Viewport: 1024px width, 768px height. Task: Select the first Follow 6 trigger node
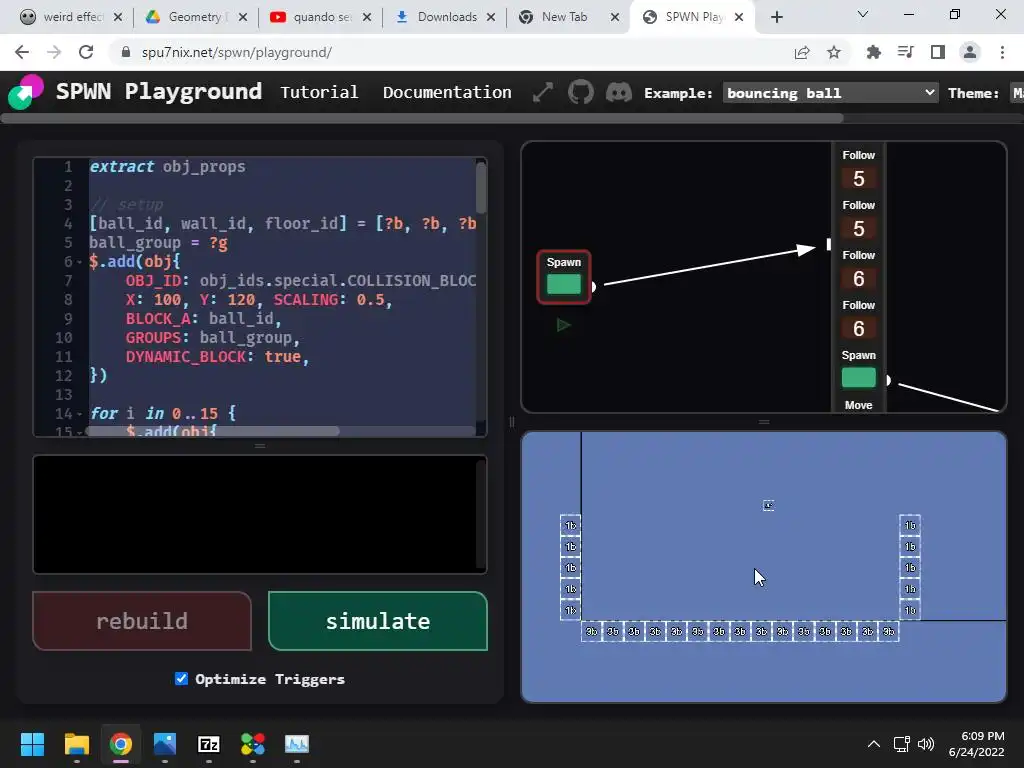858,270
